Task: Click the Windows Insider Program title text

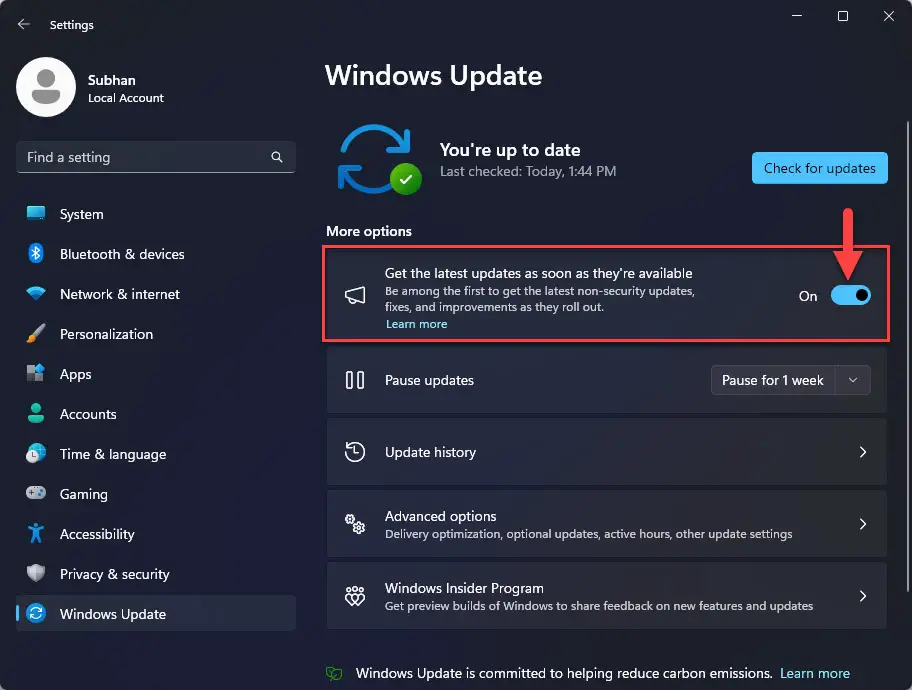Action: coord(464,588)
